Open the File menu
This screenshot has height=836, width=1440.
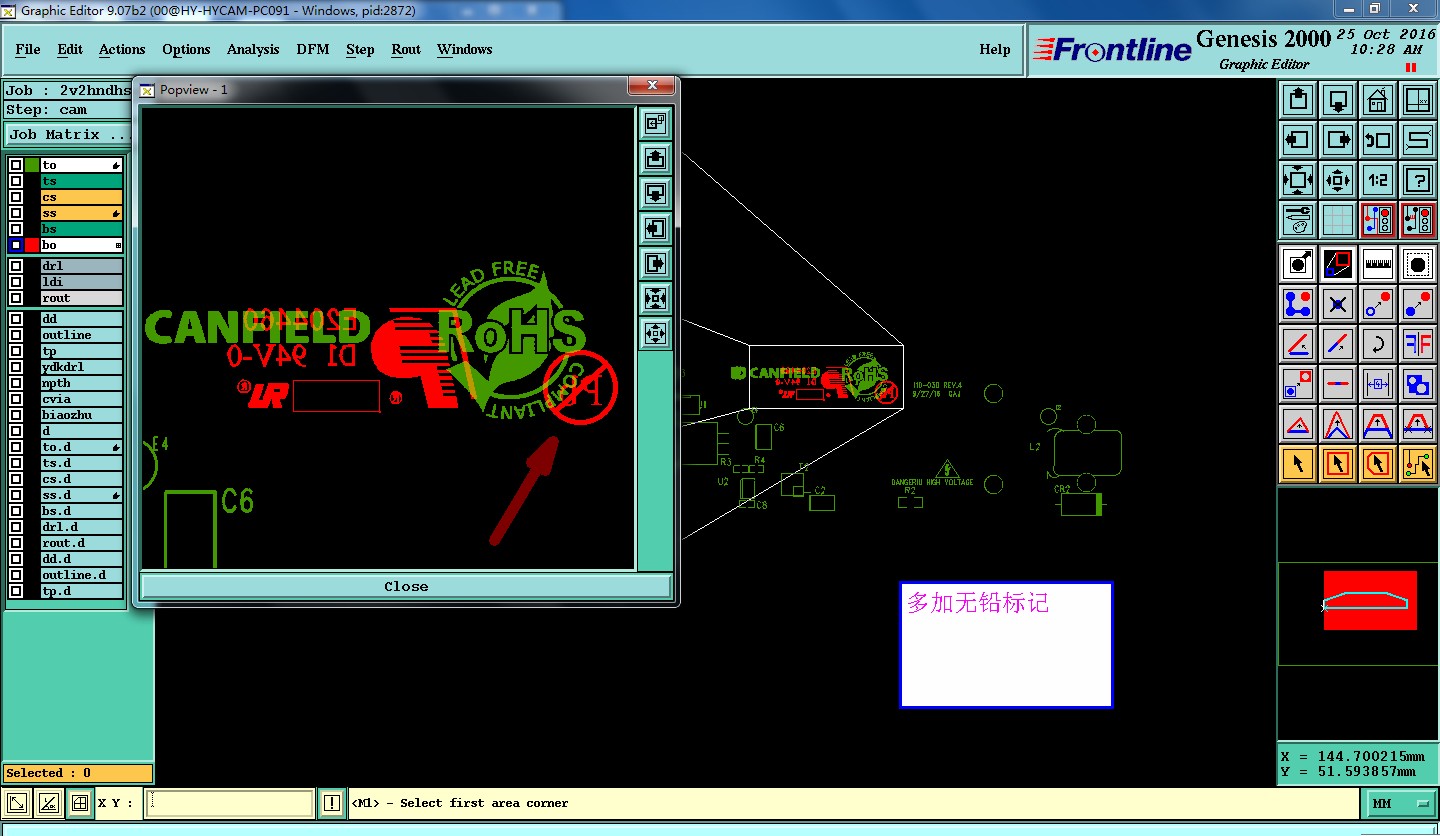click(28, 49)
